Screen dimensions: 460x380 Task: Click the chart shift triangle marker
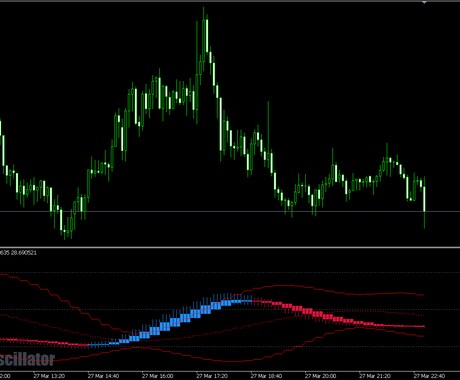coord(424,3)
